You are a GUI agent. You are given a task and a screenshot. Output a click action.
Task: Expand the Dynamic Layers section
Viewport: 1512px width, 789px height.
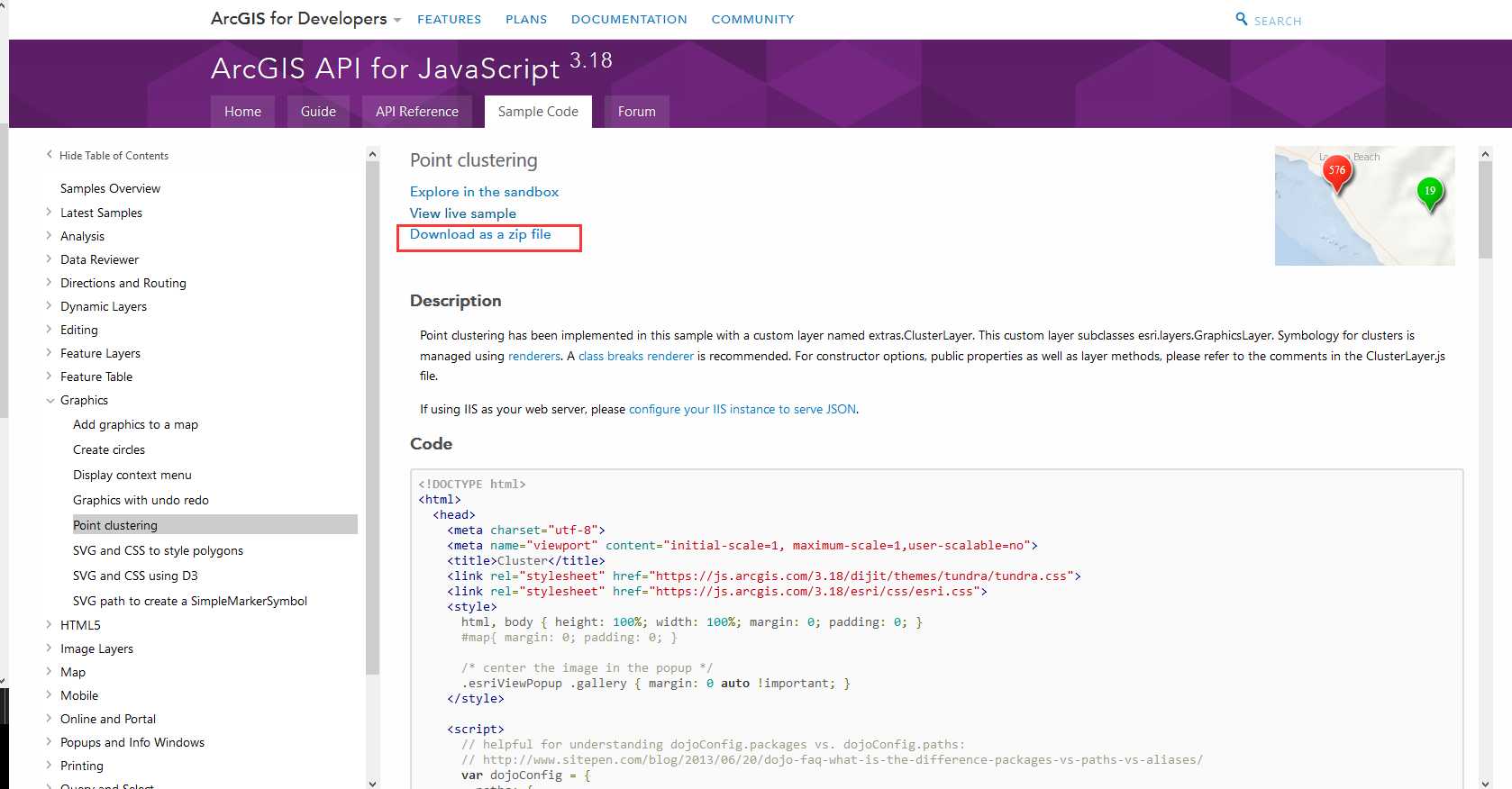(50, 306)
